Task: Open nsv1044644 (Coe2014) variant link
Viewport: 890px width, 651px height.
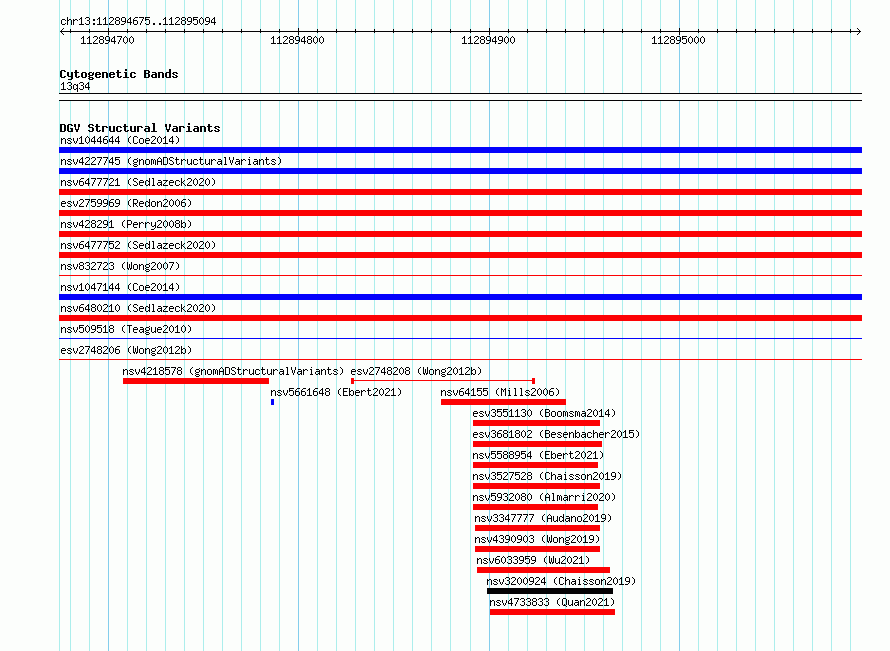Action: pos(120,140)
